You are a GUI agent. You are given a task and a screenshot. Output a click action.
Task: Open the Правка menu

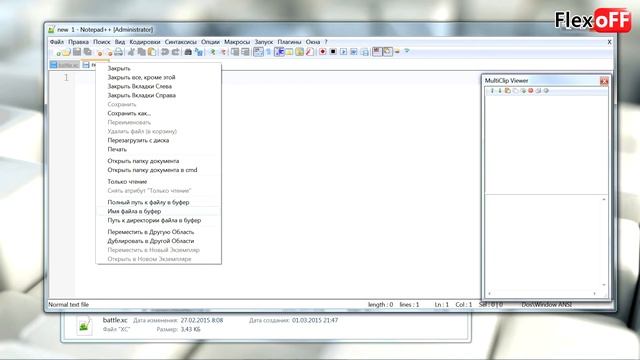click(78, 42)
